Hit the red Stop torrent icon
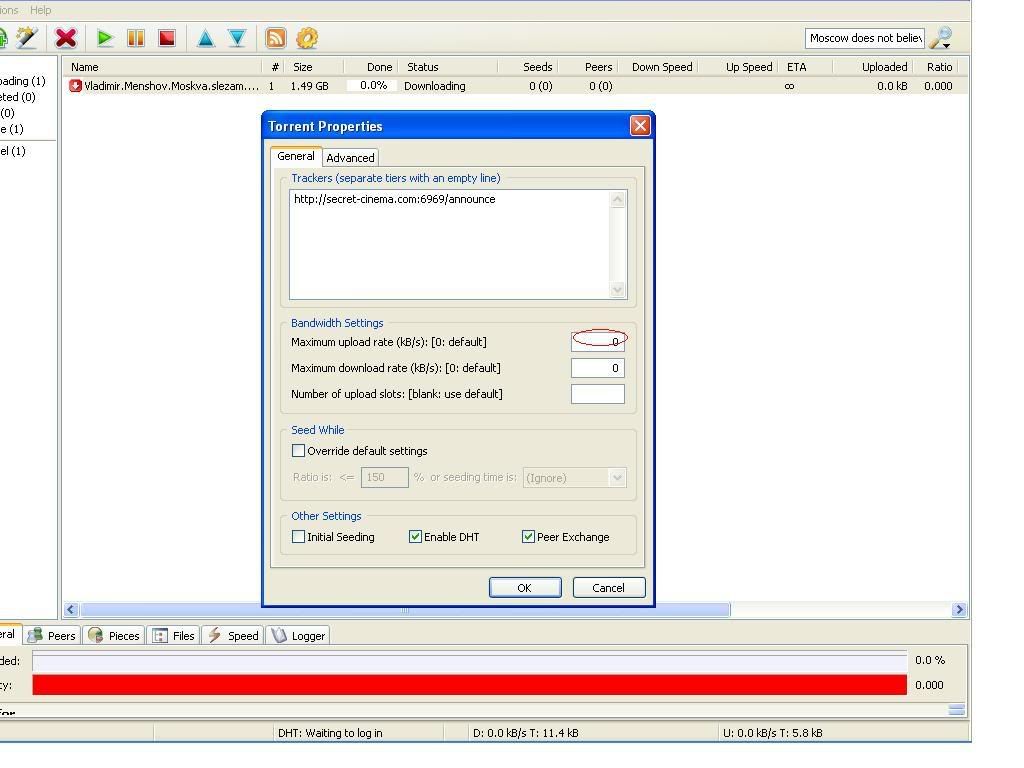Screen dimensions: 1024x768 (x=167, y=38)
